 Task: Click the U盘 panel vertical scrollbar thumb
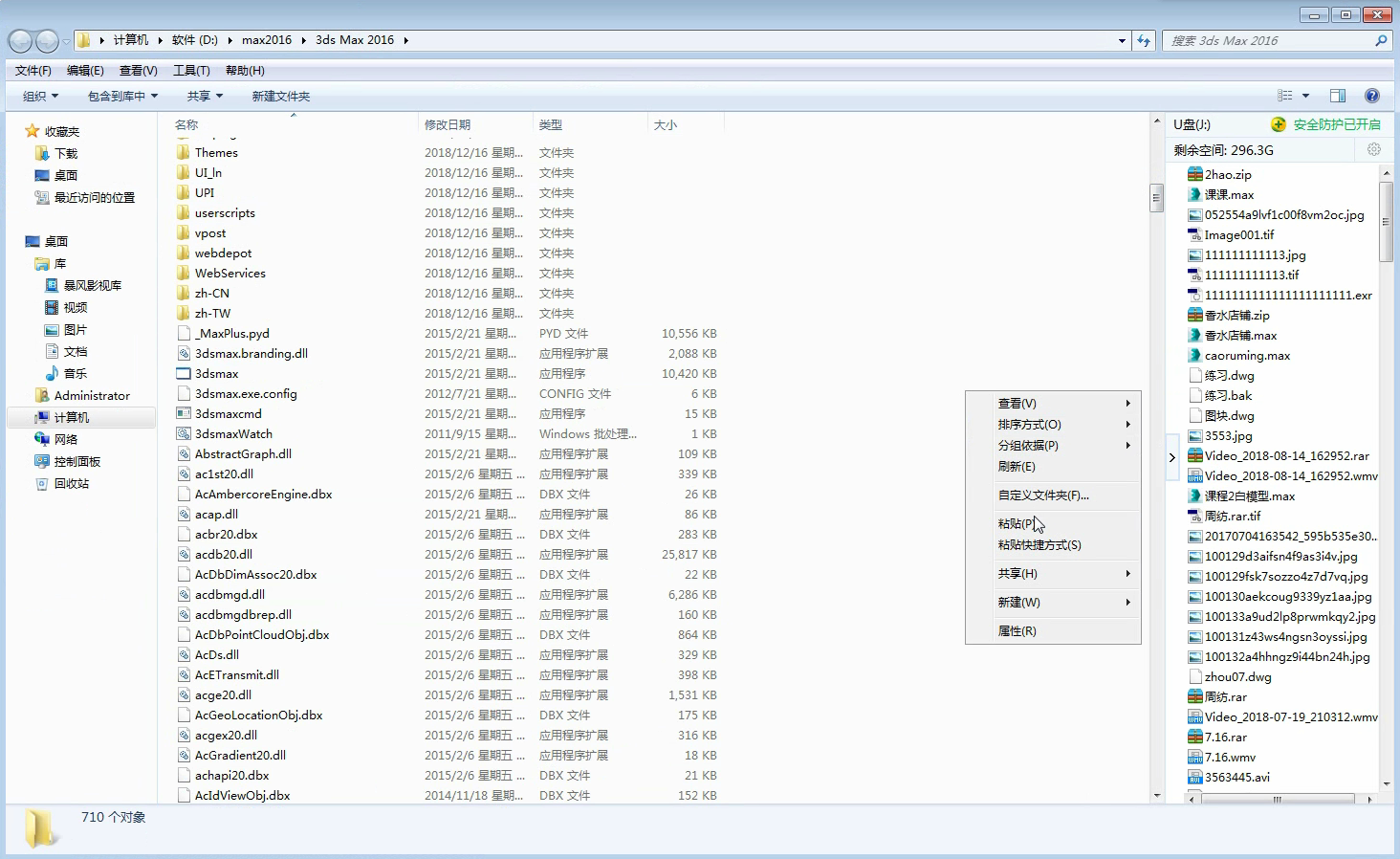pyautogui.click(x=1386, y=221)
